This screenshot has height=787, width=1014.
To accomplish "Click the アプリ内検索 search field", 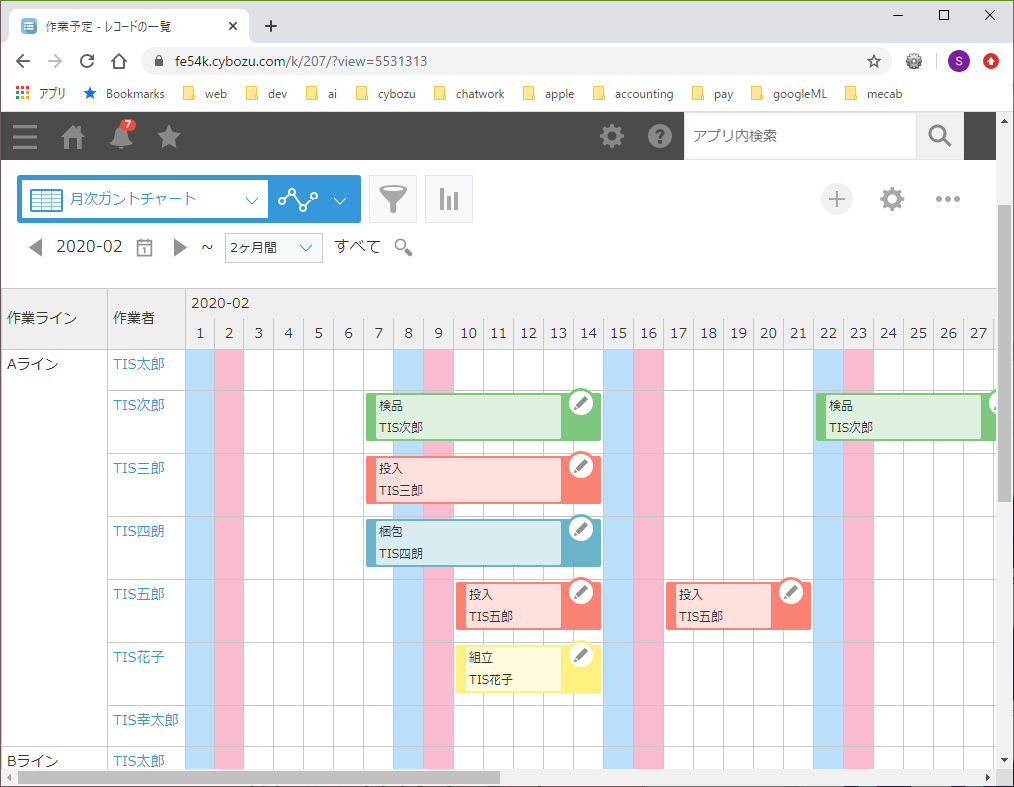I will click(x=799, y=136).
